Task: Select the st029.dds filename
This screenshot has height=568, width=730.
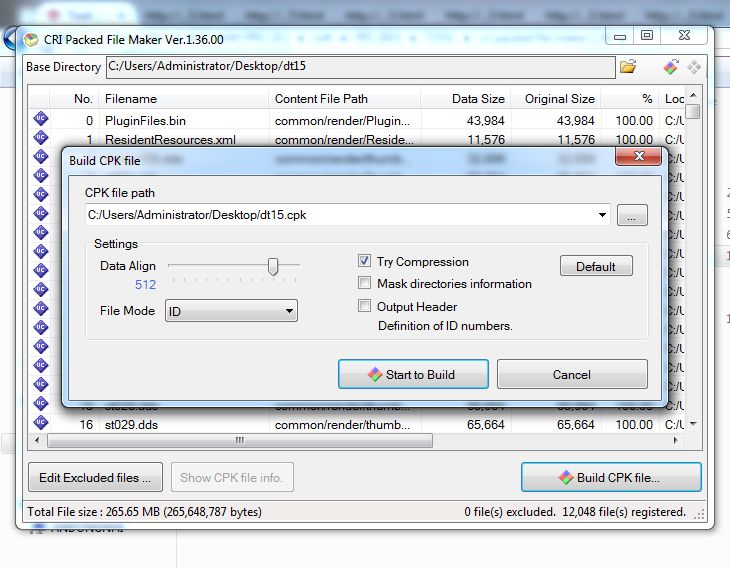Action: 131,425
